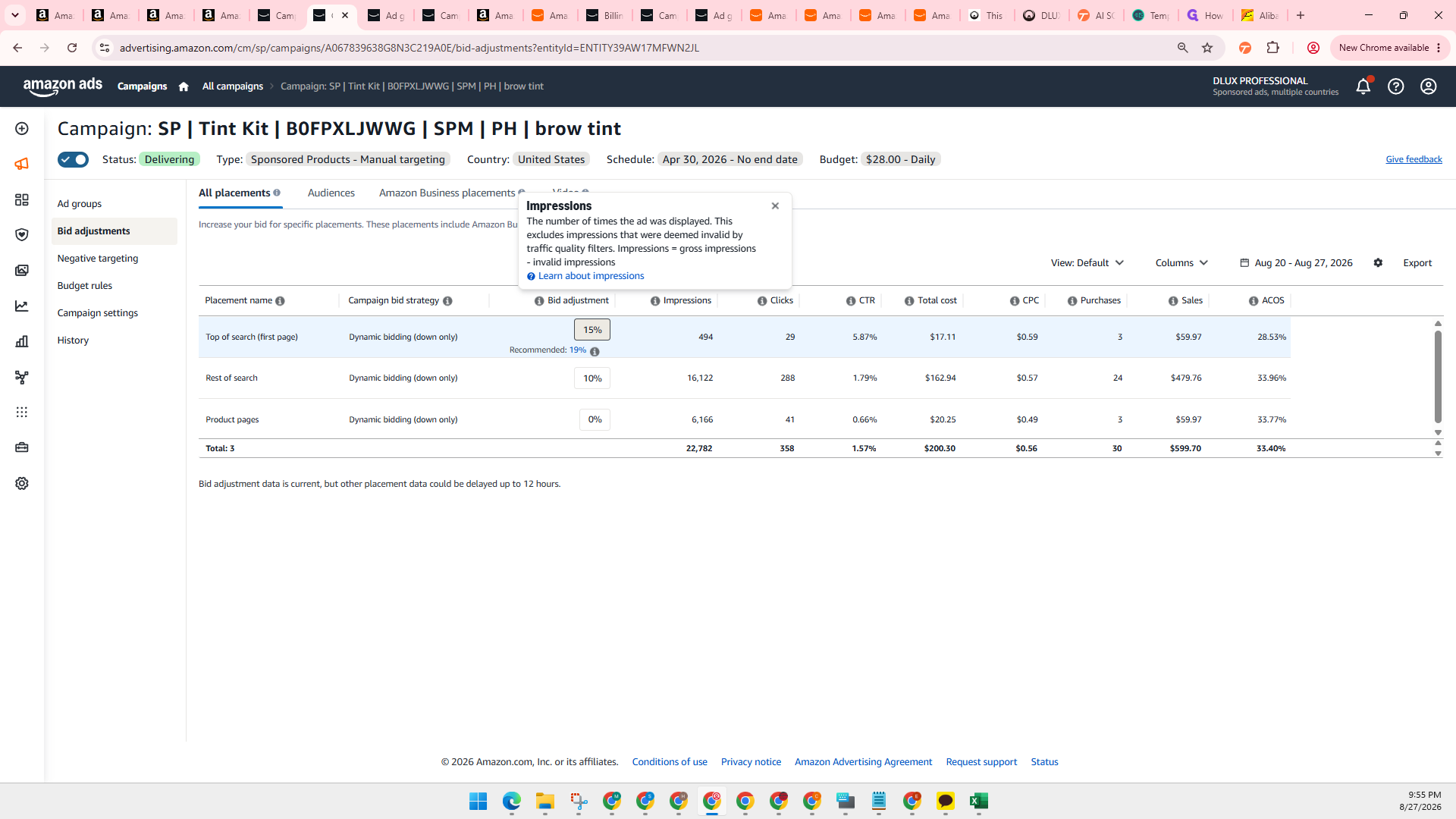The image size is (1456, 819).
Task: Open File Explorer from the taskbar
Action: [545, 801]
